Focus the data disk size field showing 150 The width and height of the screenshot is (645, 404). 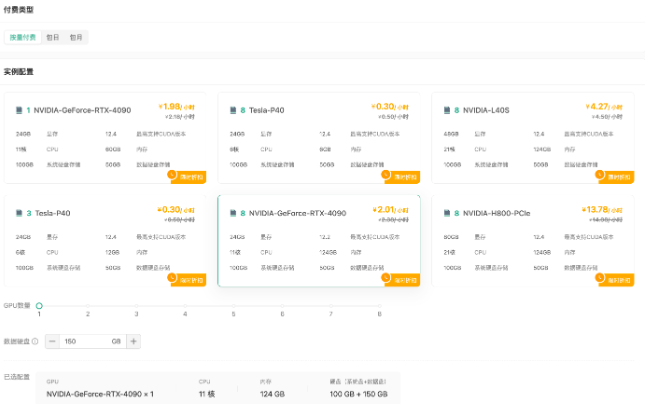(x=93, y=341)
